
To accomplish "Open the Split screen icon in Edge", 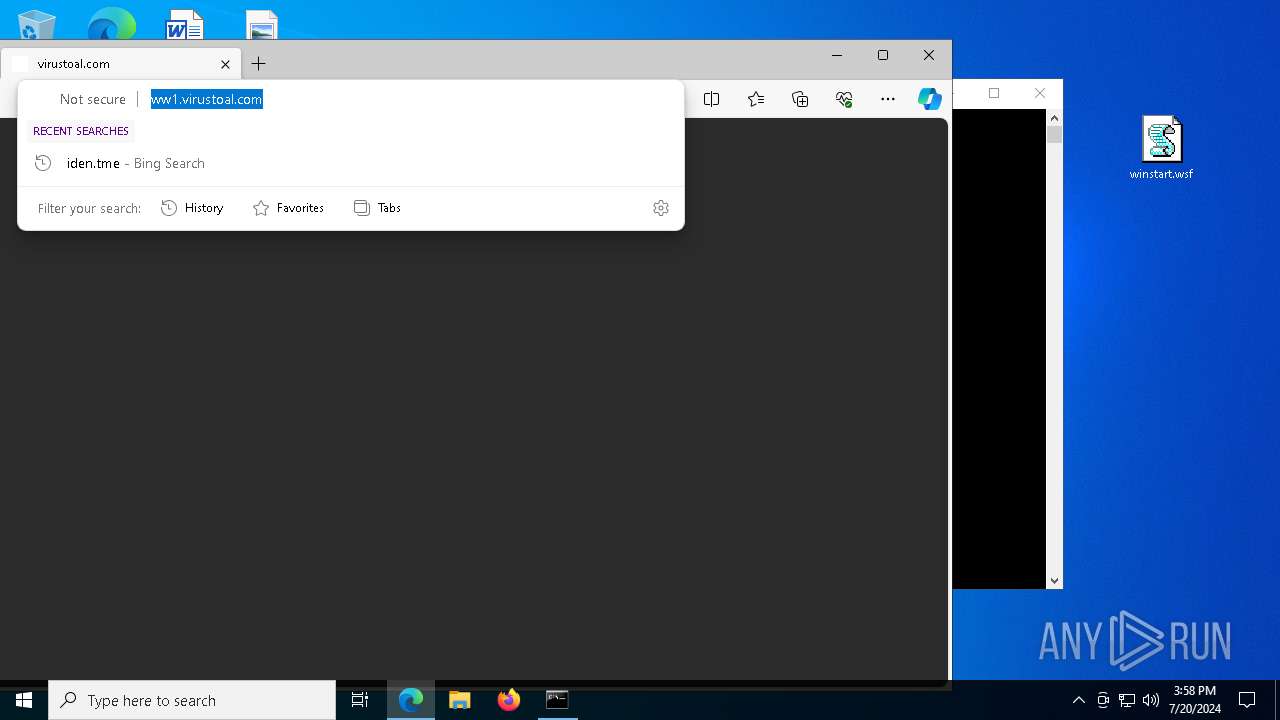I will [x=712, y=99].
